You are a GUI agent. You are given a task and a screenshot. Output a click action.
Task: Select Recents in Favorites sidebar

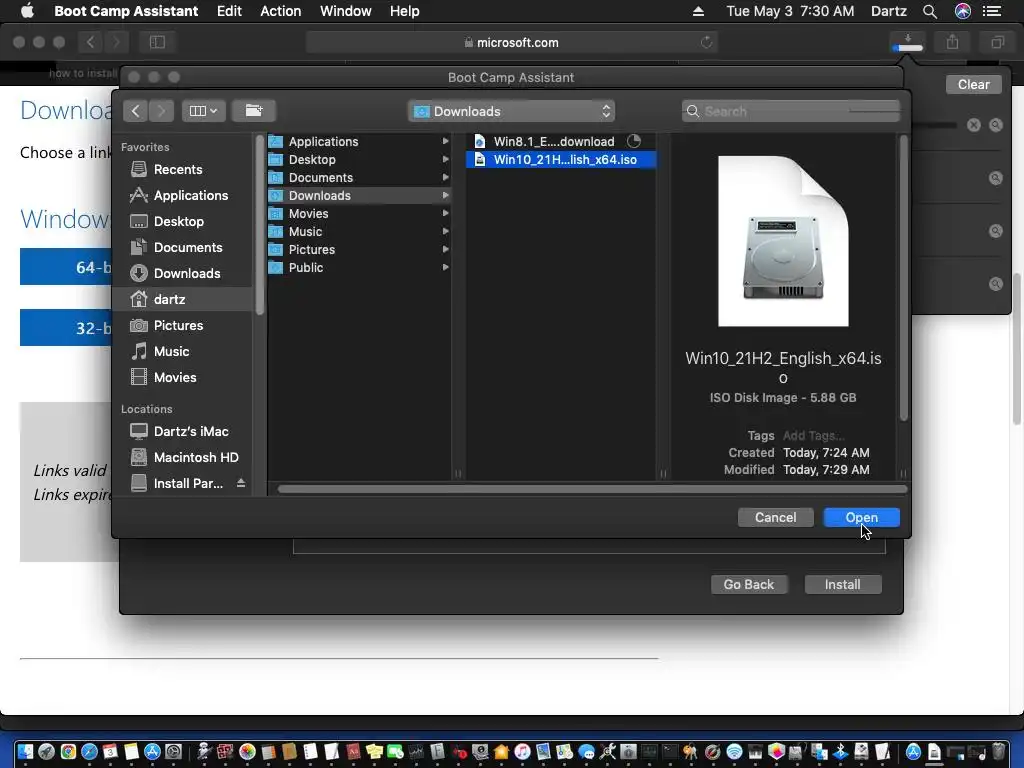tap(178, 169)
